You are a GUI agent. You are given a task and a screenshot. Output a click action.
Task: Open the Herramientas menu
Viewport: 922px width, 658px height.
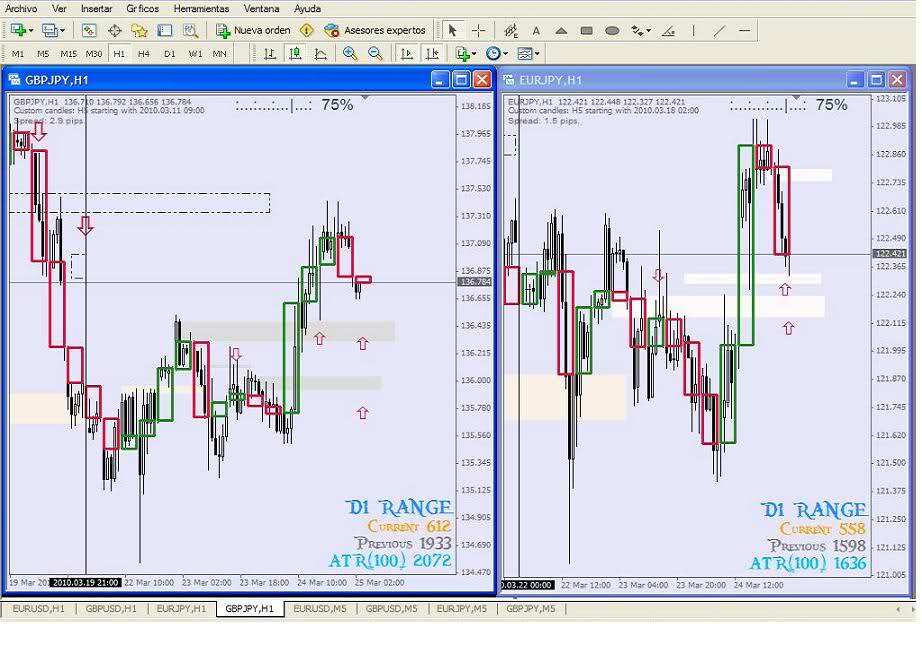coord(201,8)
